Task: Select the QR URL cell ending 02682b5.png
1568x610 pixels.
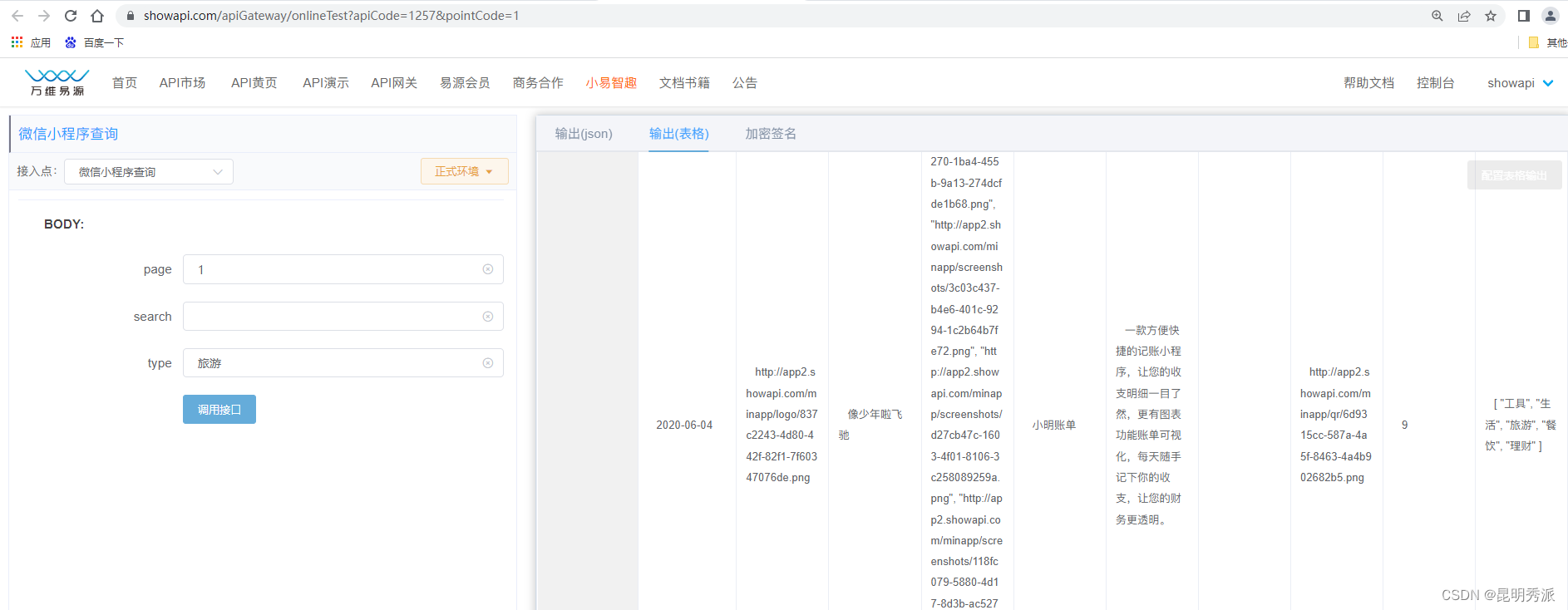Action: click(x=1336, y=425)
